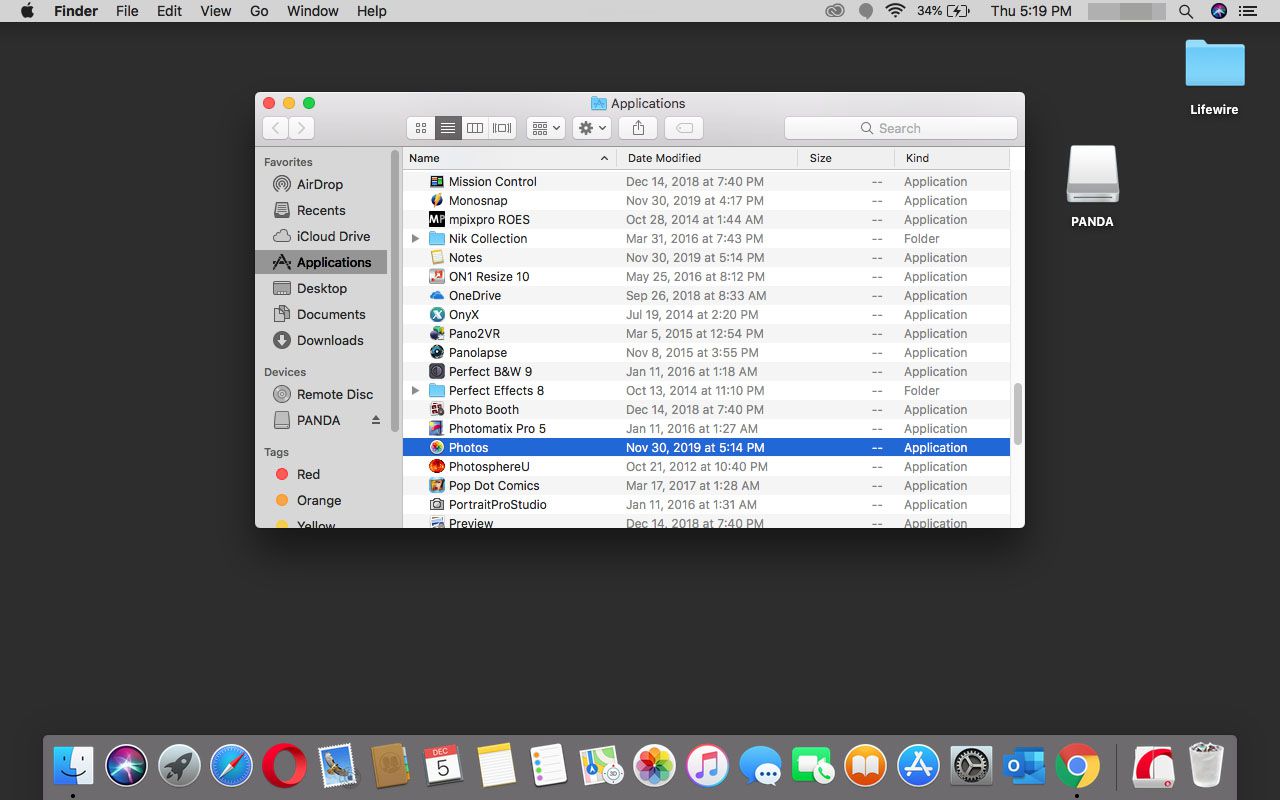Click the Finder Search field
This screenshot has height=800, width=1280.
900,128
